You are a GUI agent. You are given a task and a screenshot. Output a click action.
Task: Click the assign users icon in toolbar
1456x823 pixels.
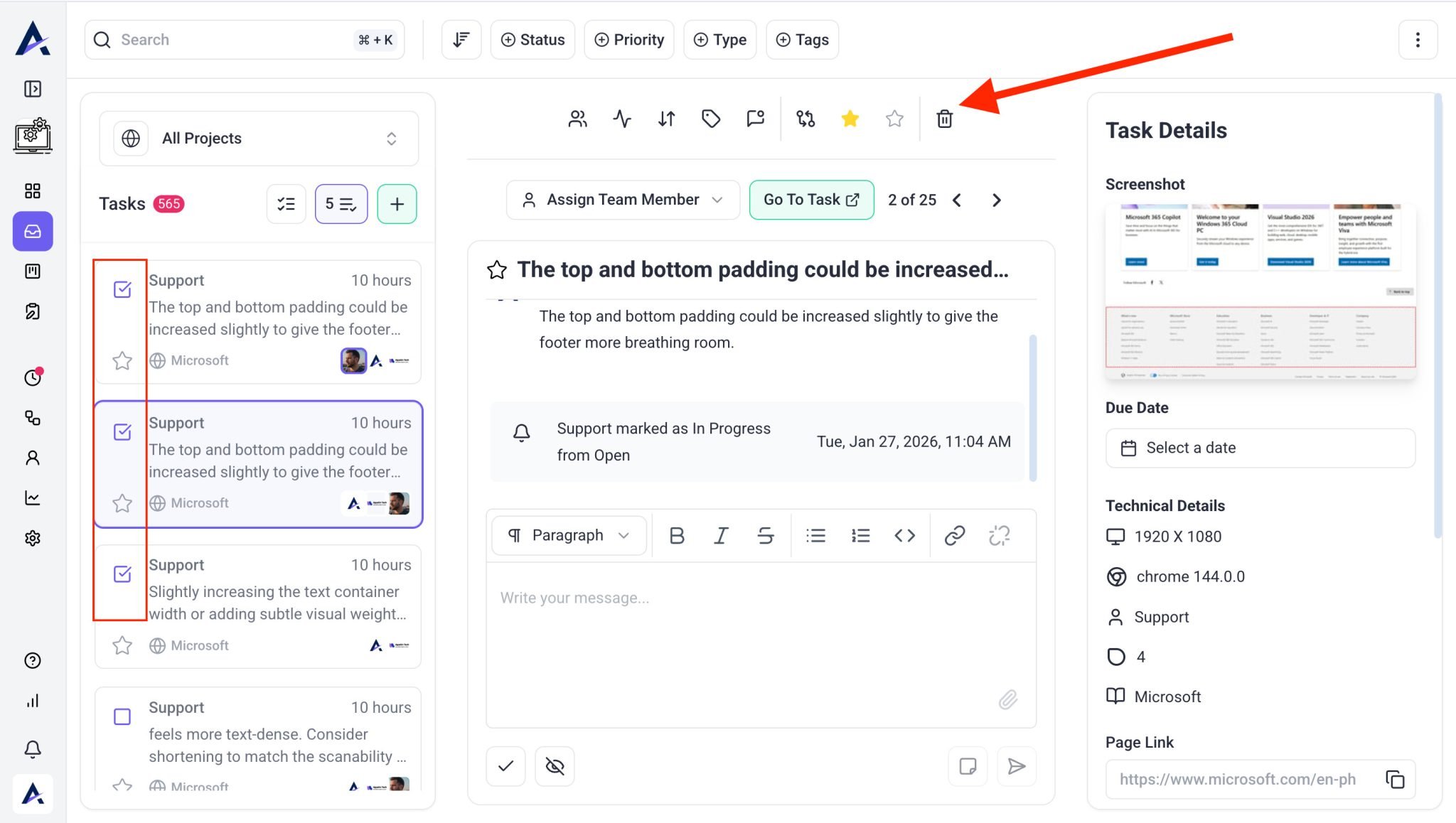coord(577,119)
